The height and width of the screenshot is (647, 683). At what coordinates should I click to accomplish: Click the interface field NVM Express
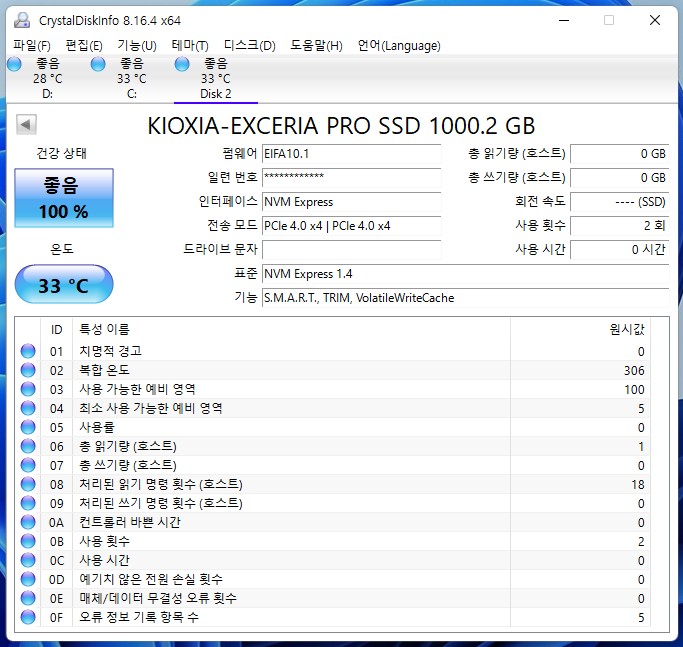click(352, 202)
